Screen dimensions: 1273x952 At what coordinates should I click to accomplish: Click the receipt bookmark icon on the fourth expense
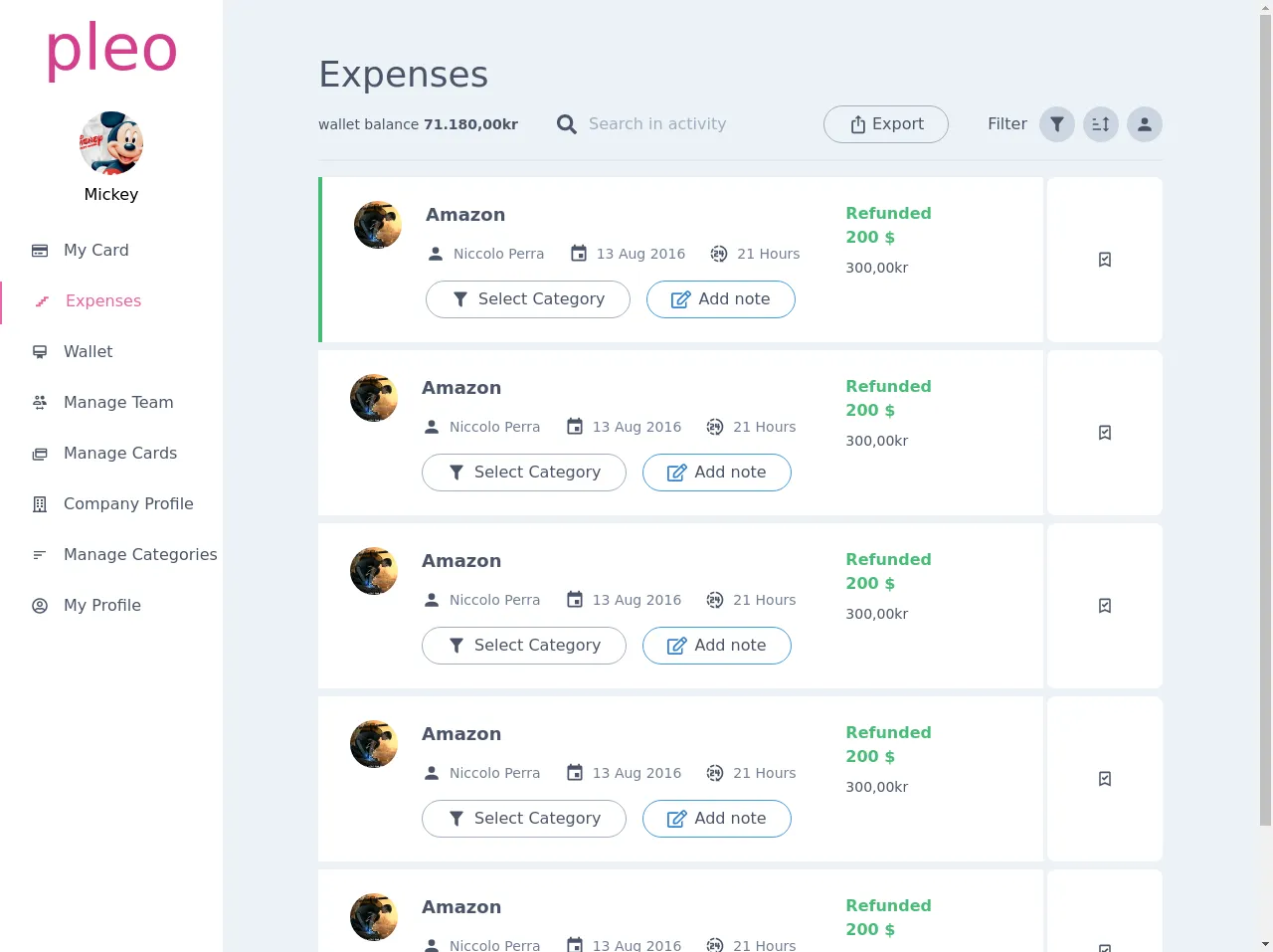point(1105,779)
